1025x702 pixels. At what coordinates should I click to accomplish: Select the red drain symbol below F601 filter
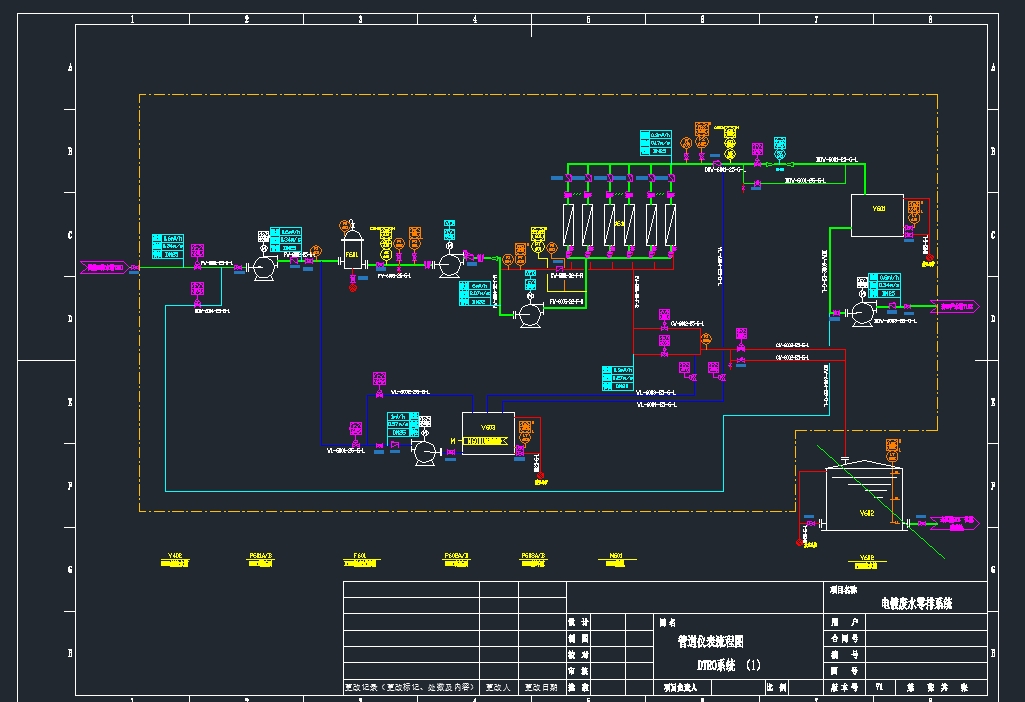tap(353, 288)
